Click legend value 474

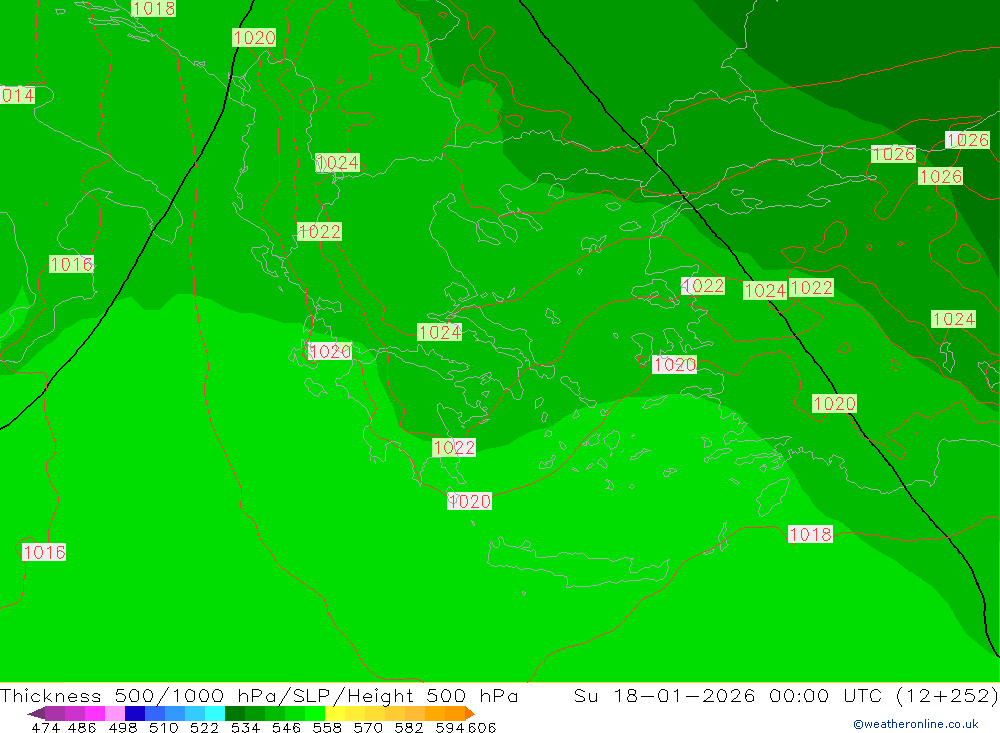click(45, 727)
